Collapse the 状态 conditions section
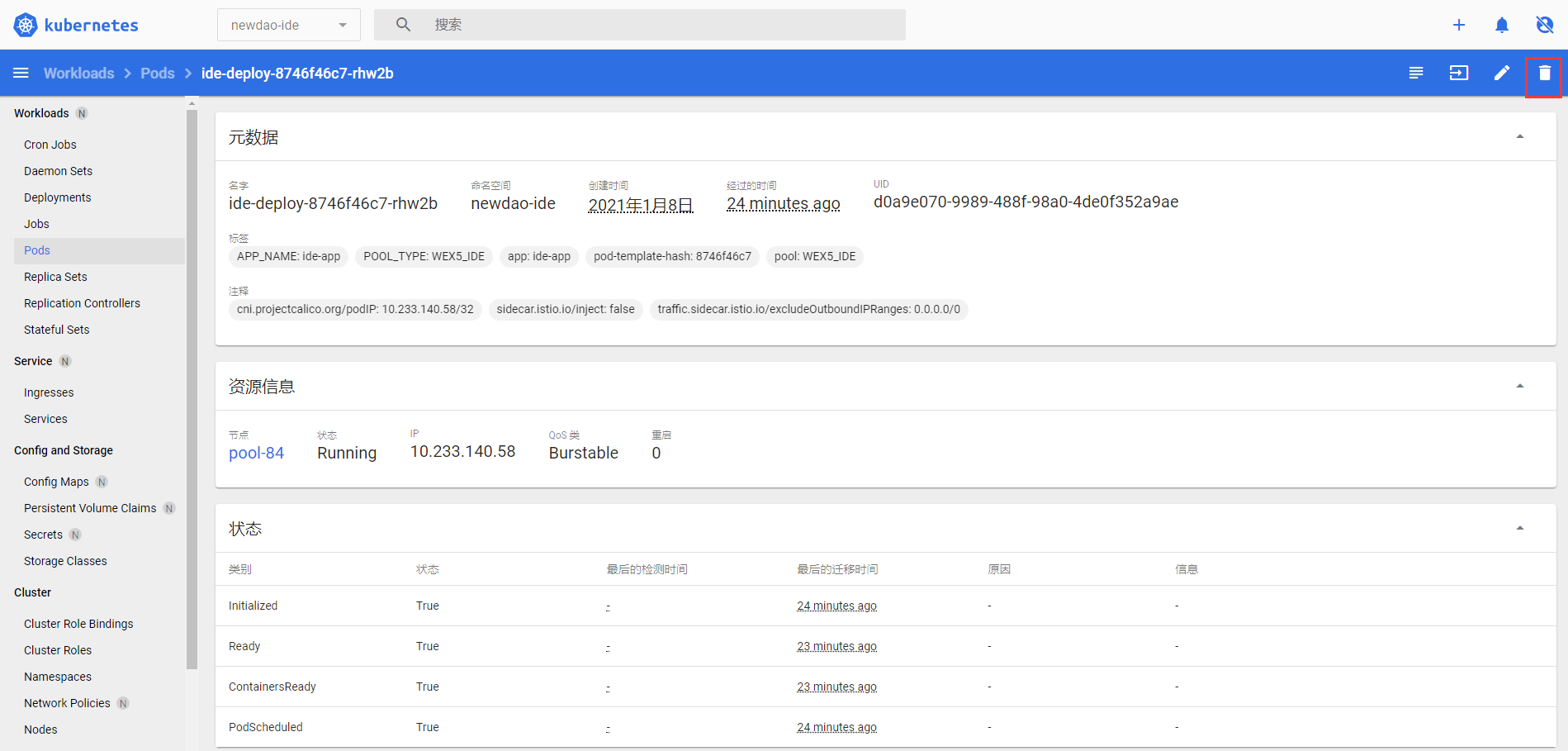 1519,529
